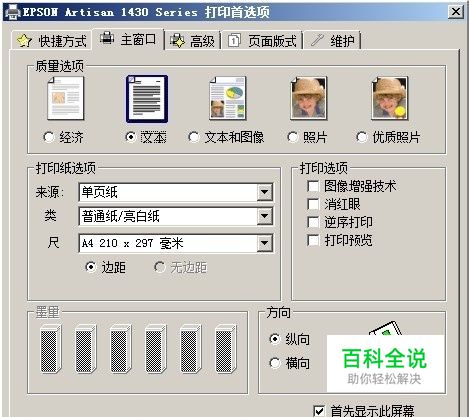Click the sixth ink level cartridge
The width and height of the screenshot is (469, 417).
pyautogui.click(x=226, y=349)
